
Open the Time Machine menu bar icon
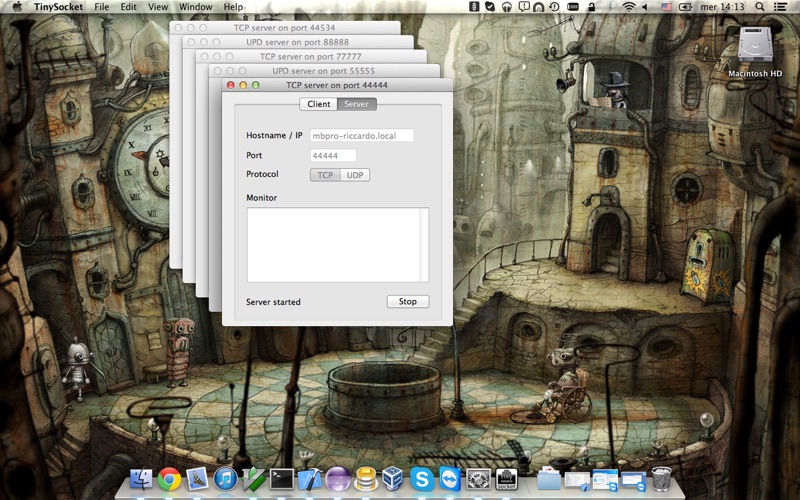pyautogui.click(x=554, y=7)
